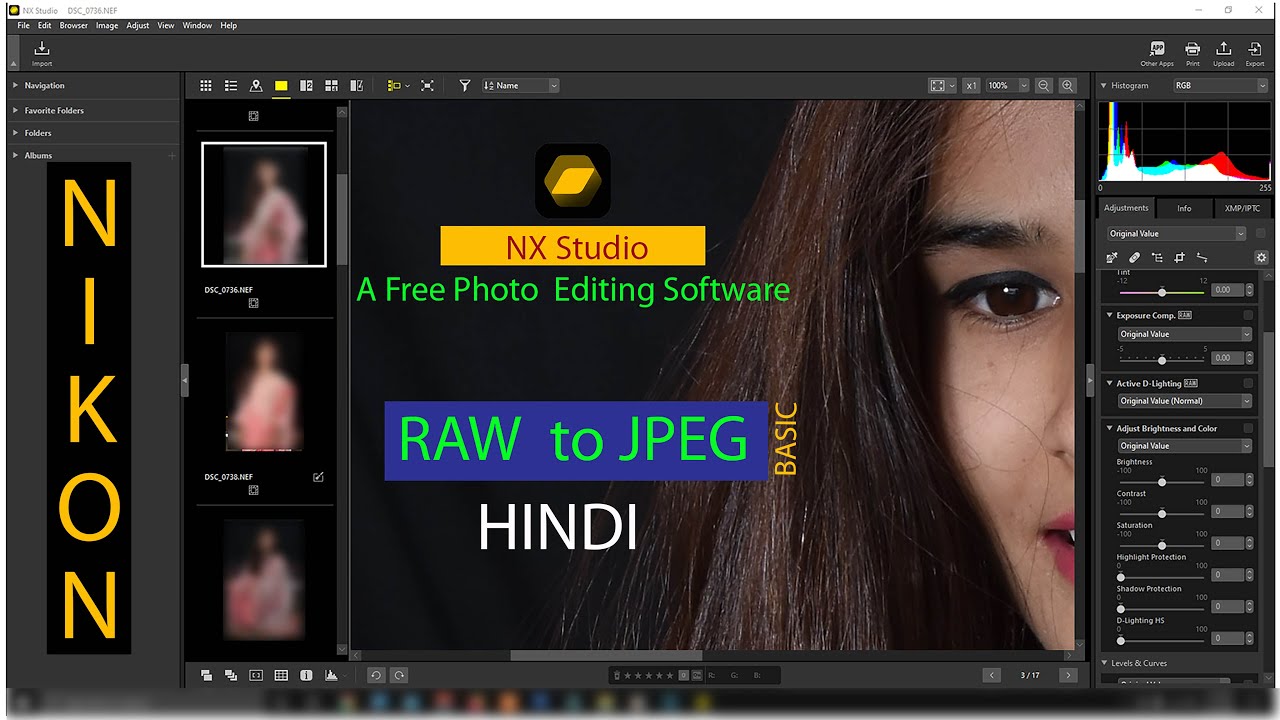Click the x1 zoom ratio button
Viewport: 1280px width, 720px height.
tap(971, 86)
